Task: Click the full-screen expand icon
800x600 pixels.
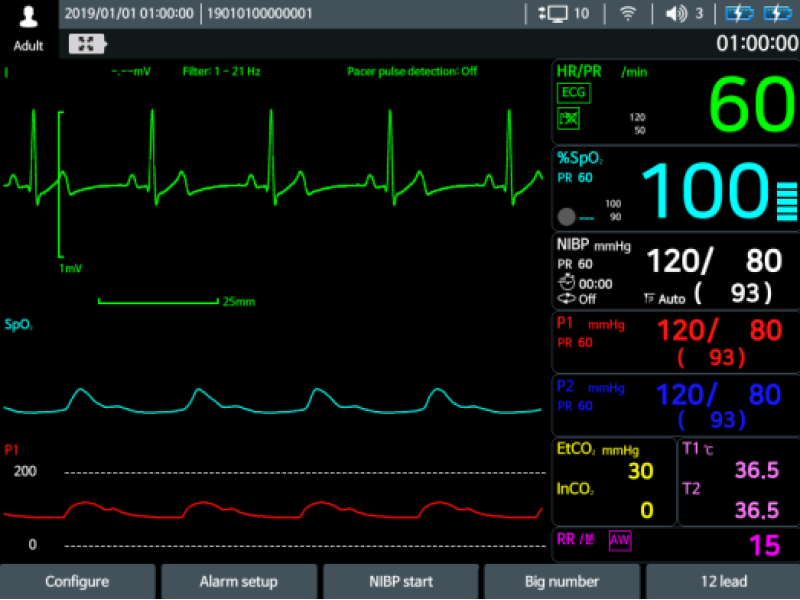Action: click(x=86, y=44)
